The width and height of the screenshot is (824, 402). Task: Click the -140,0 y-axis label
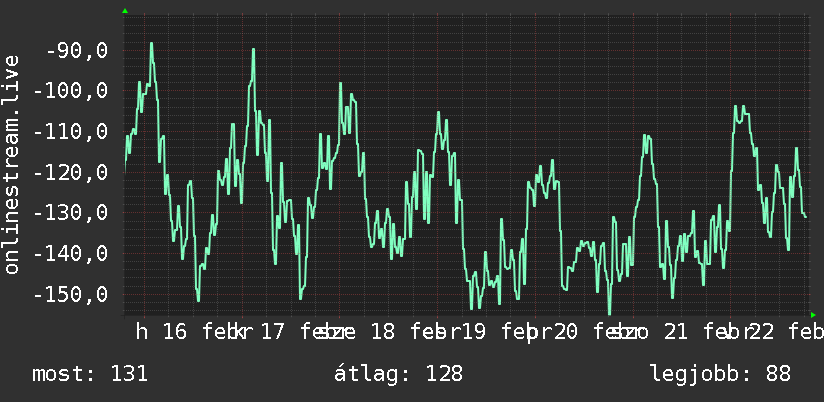click(71, 254)
